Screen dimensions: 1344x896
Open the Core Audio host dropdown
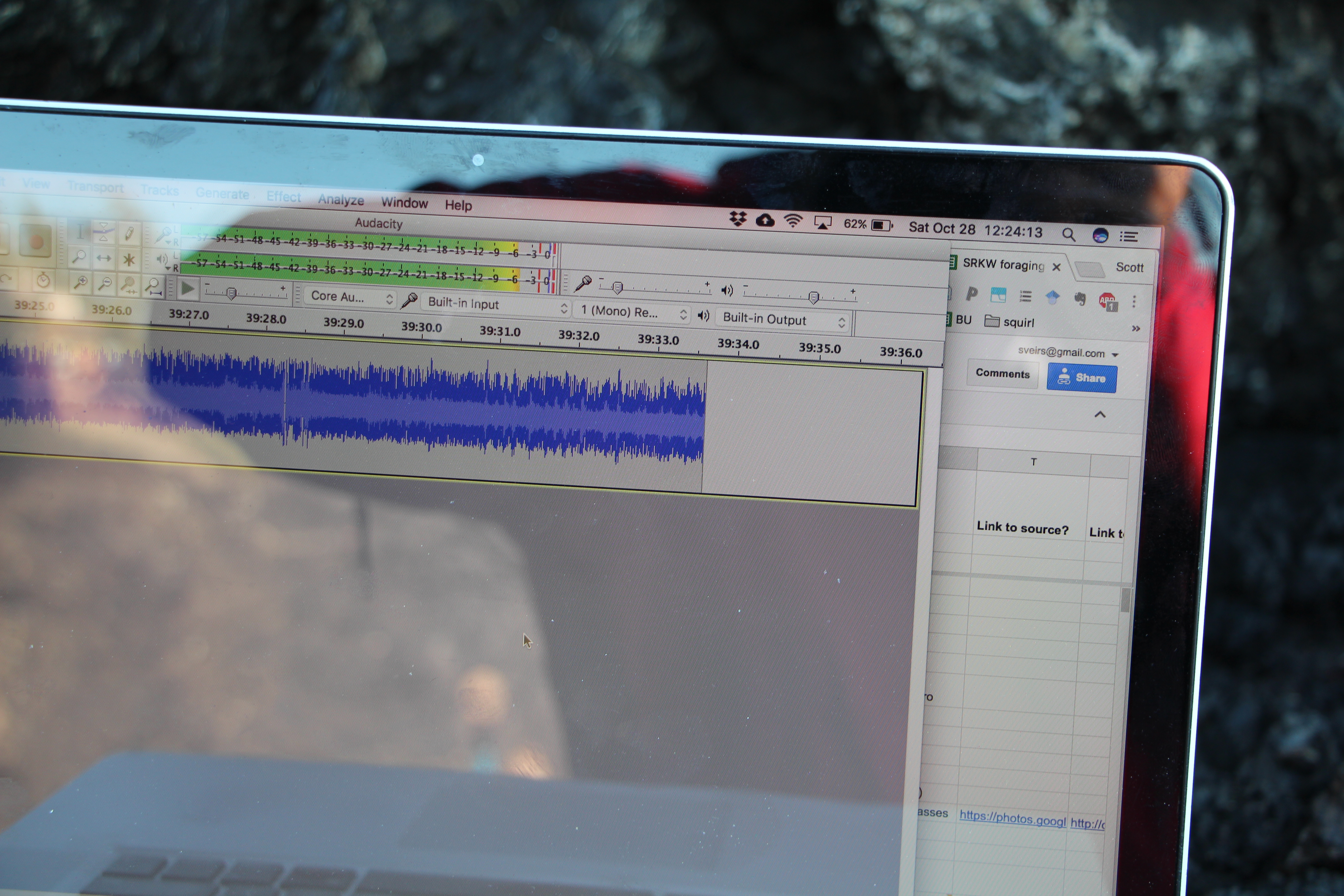pos(351,297)
